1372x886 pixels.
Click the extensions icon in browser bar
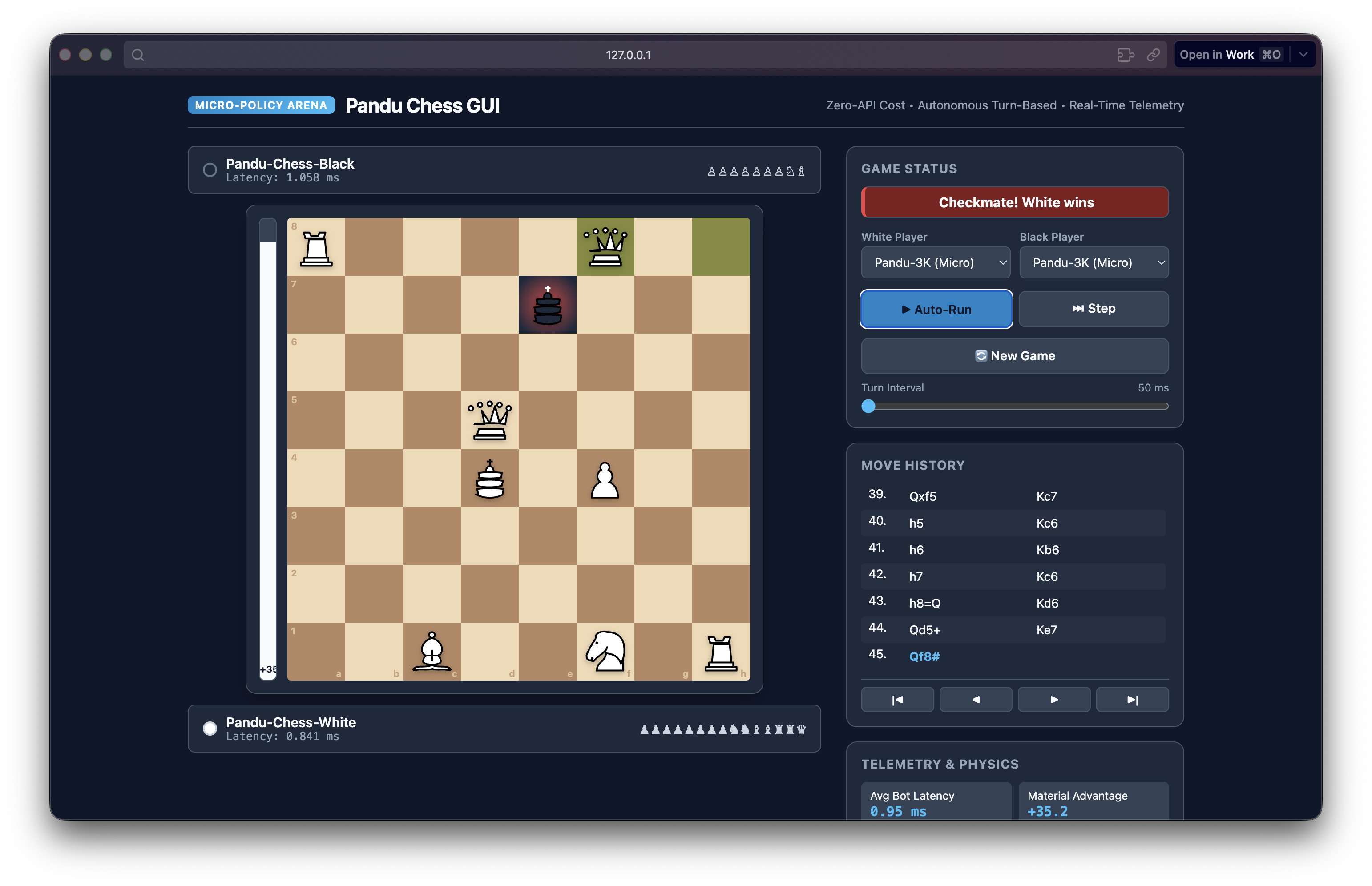point(1125,55)
